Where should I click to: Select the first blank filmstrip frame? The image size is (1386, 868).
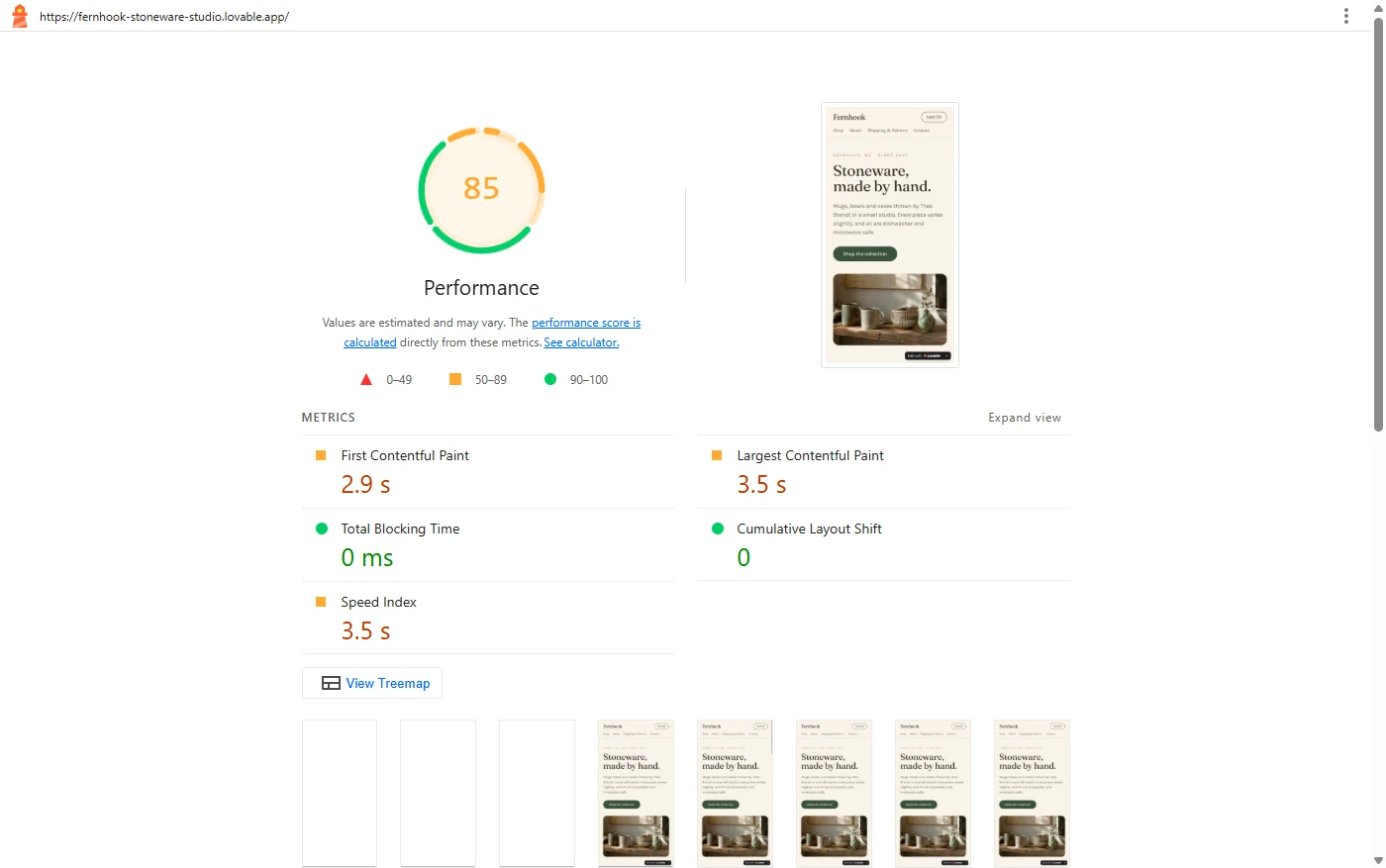click(340, 793)
